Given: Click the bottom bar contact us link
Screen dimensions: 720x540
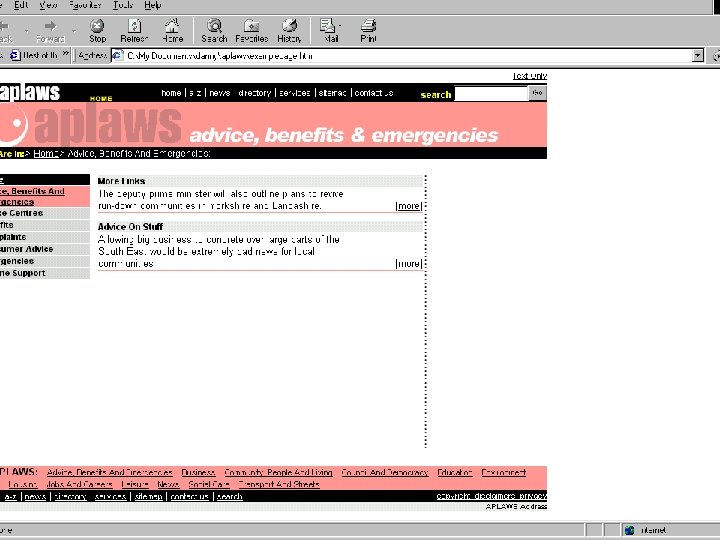Looking at the screenshot, I should pos(190,497).
